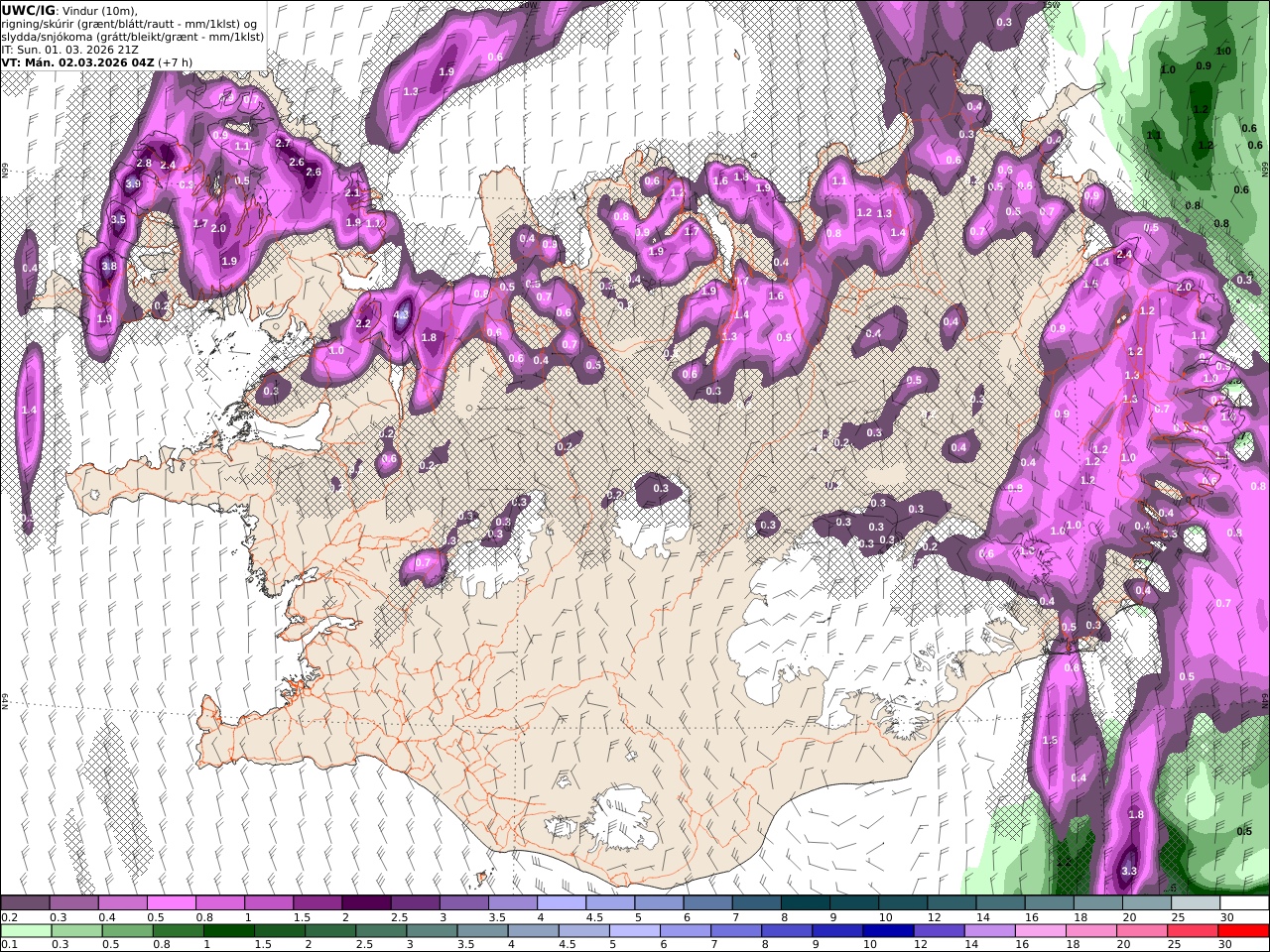Viewport: 1270px width, 952px height.
Task: Click the 3.3 value at the bottom right
Action: point(1129,871)
